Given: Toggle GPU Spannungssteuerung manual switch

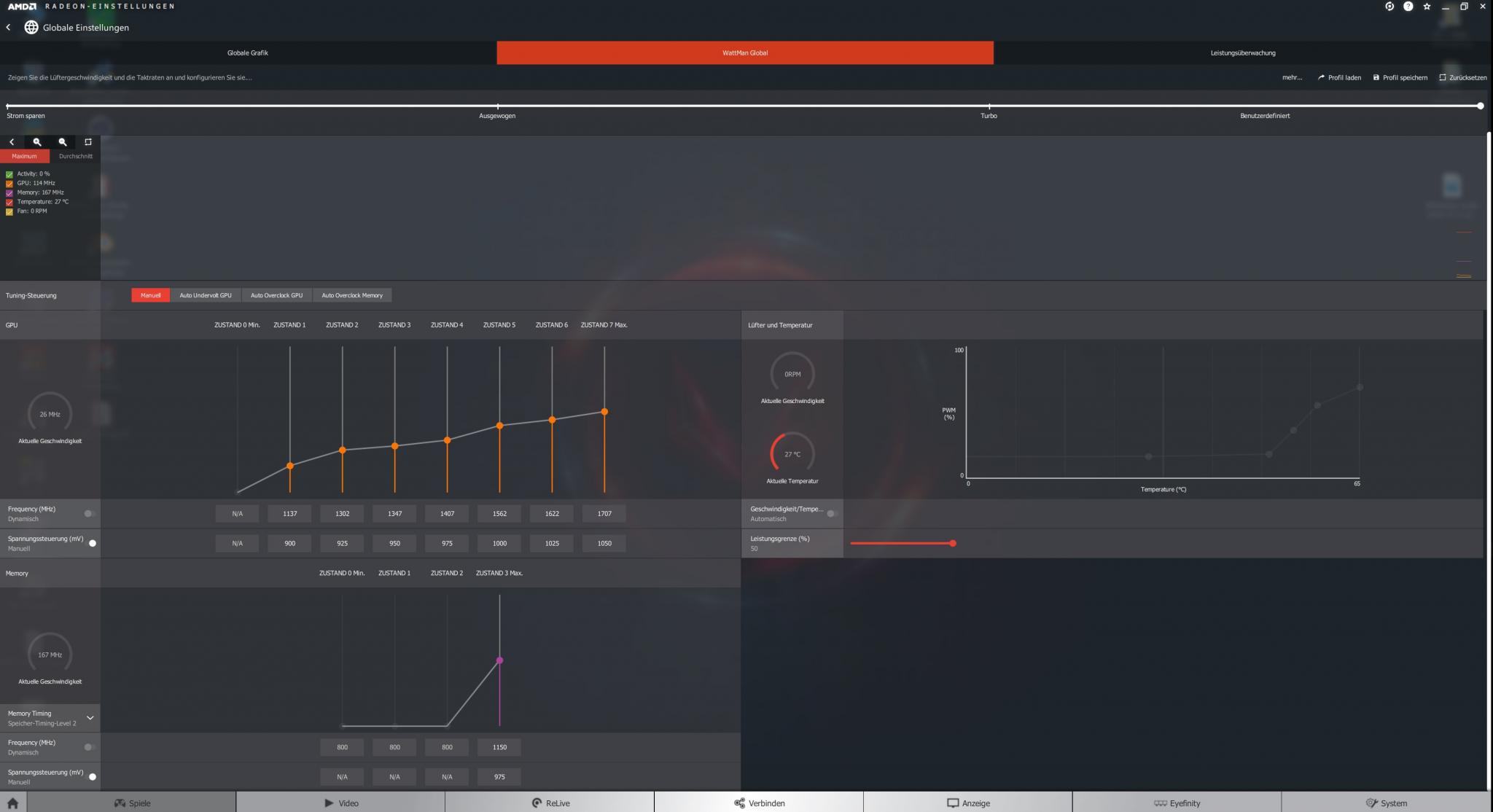Looking at the screenshot, I should click(92, 543).
